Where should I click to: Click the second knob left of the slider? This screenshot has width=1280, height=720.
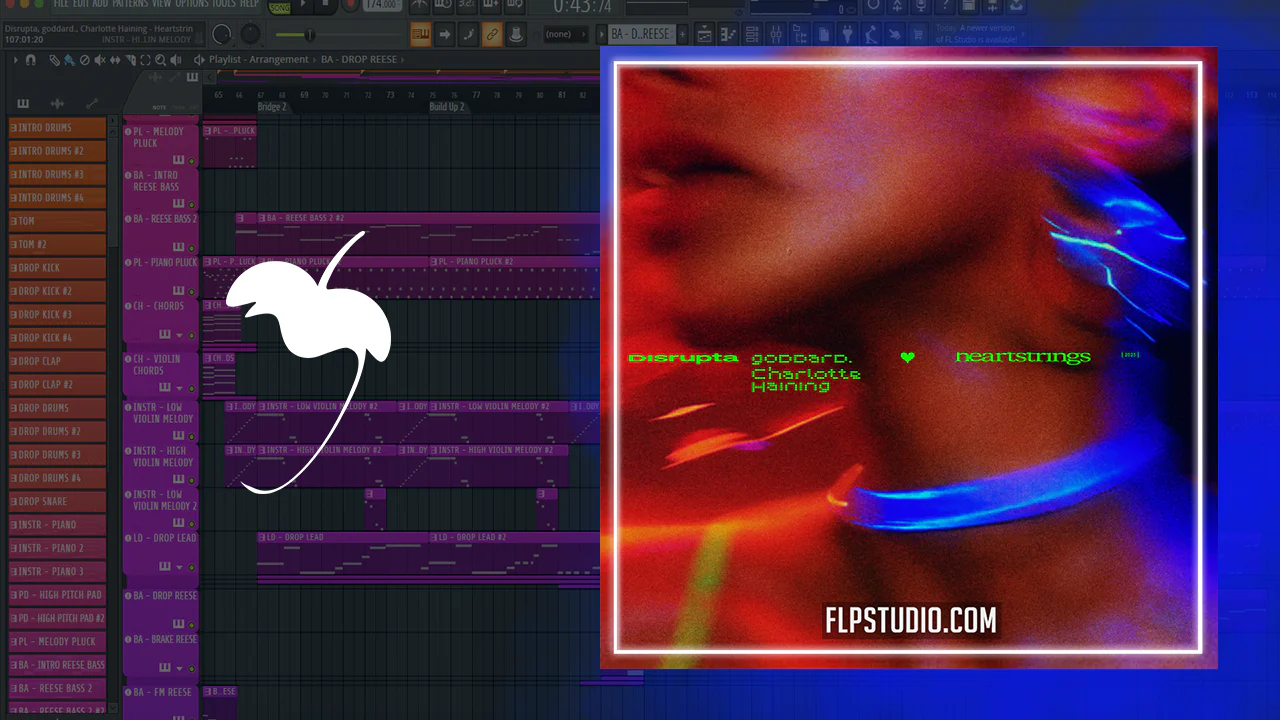point(250,35)
